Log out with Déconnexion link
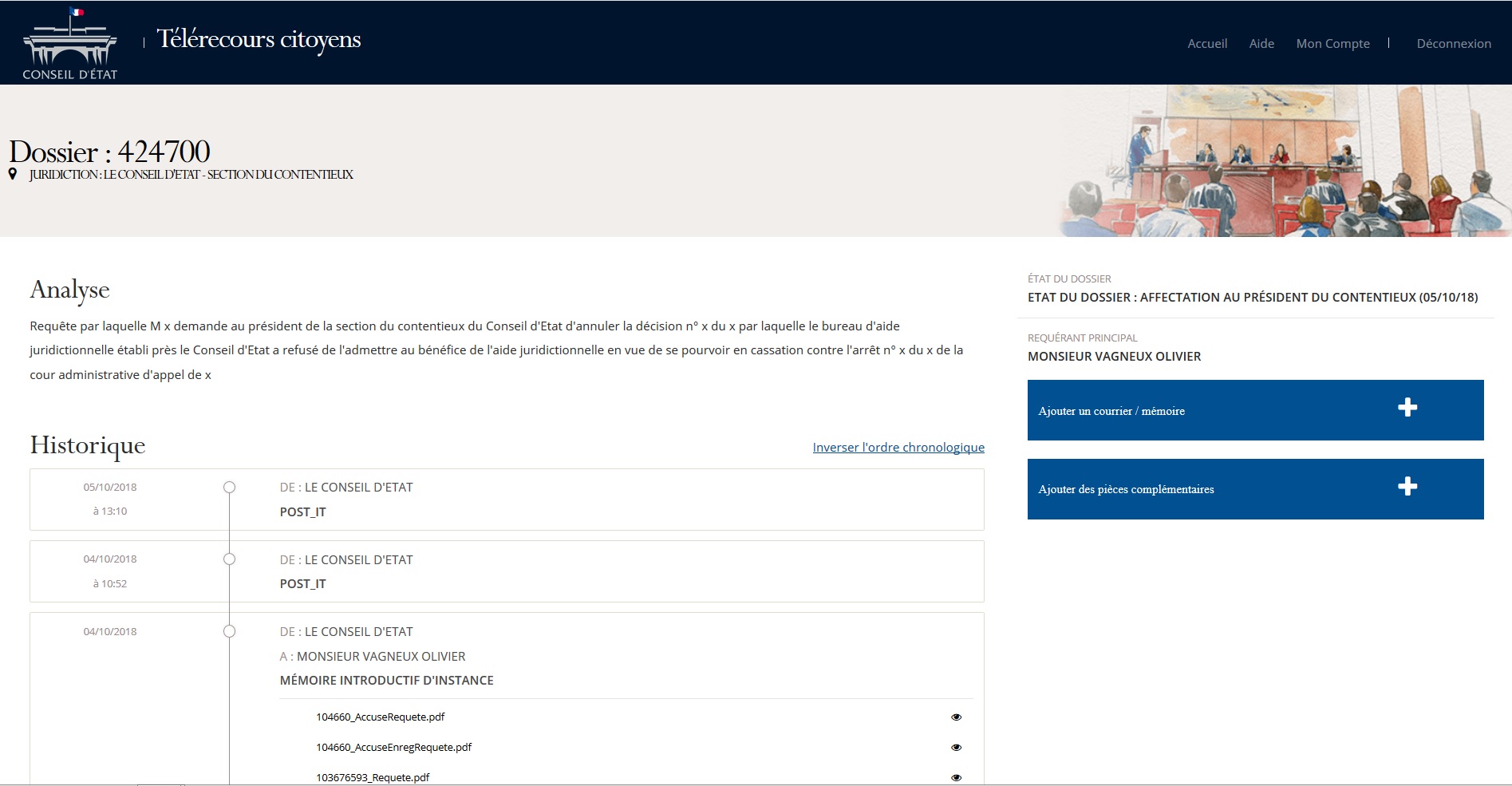1512x786 pixels. (x=1453, y=44)
